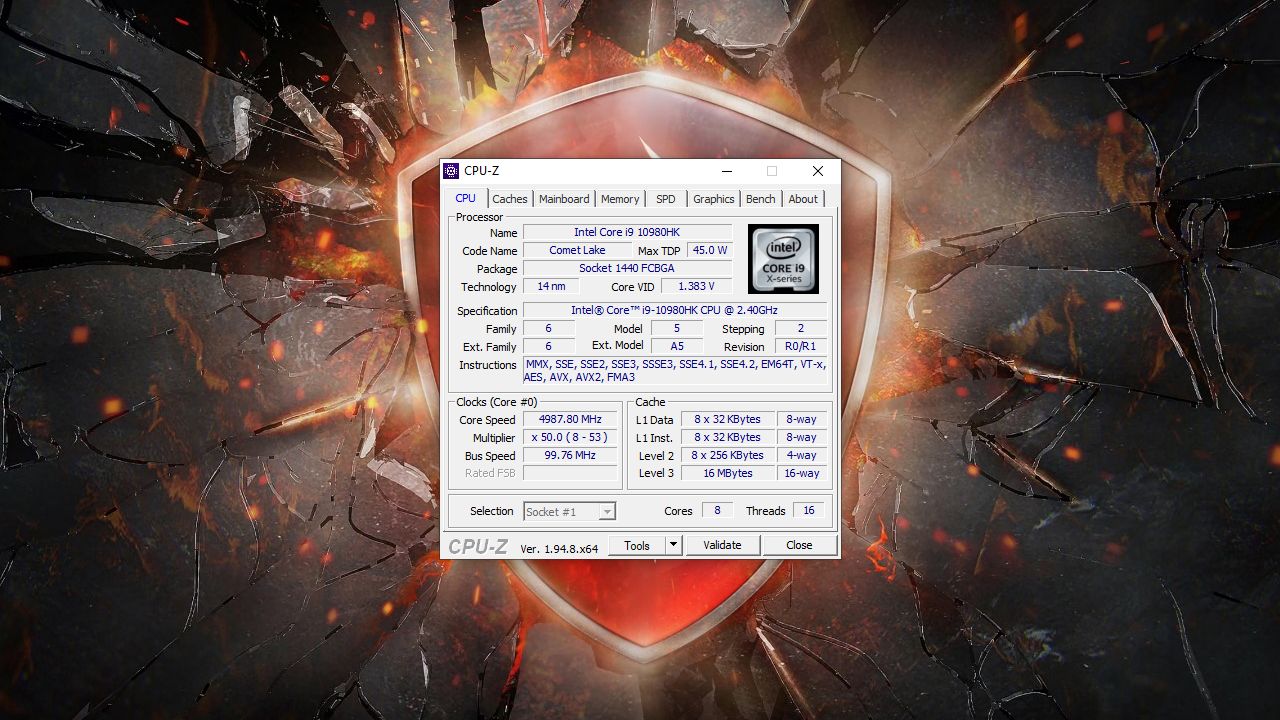Image resolution: width=1280 pixels, height=720 pixels.
Task: Close the CPU-Z window with X
Action: click(817, 171)
